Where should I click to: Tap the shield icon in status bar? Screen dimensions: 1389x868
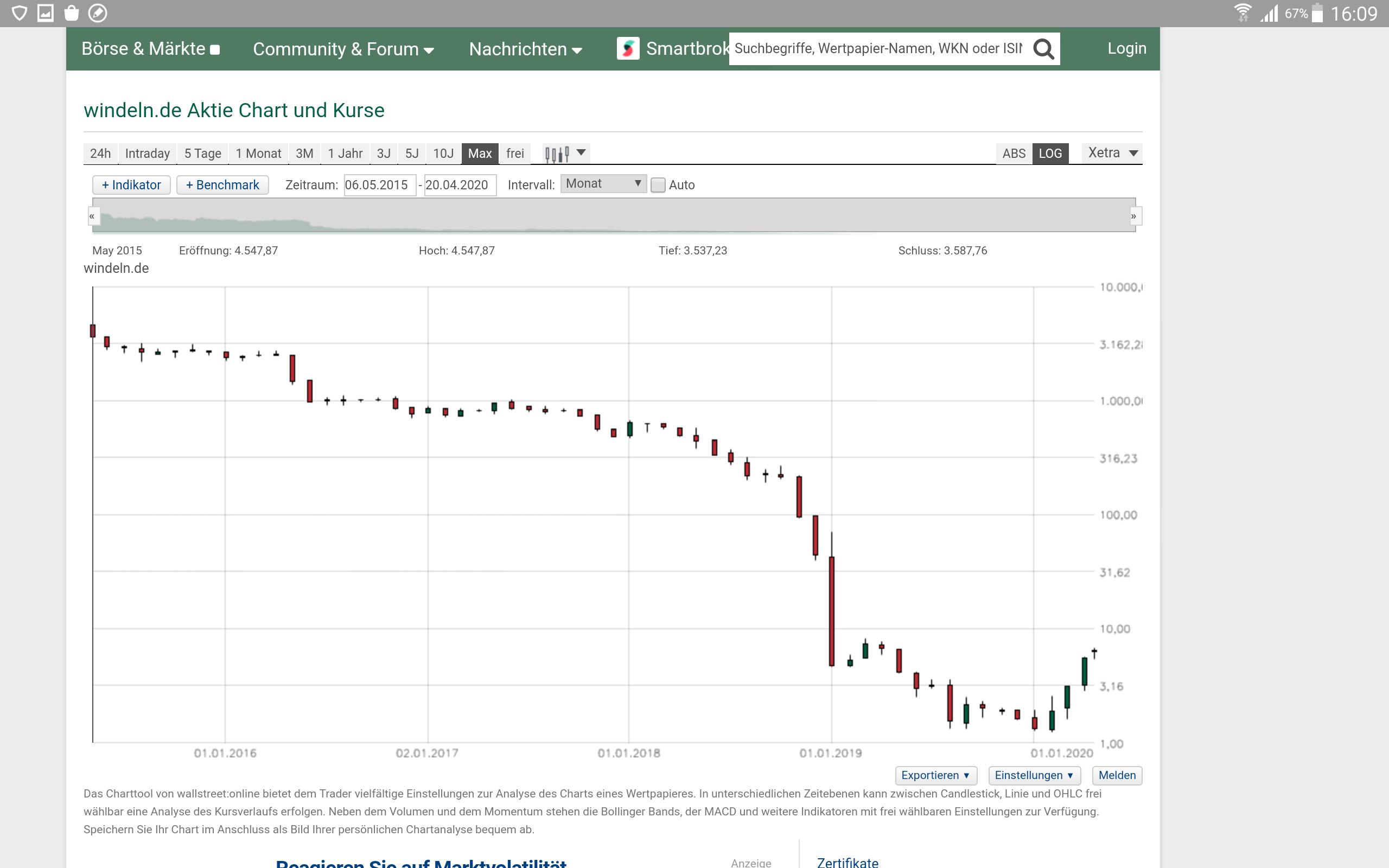[19, 12]
